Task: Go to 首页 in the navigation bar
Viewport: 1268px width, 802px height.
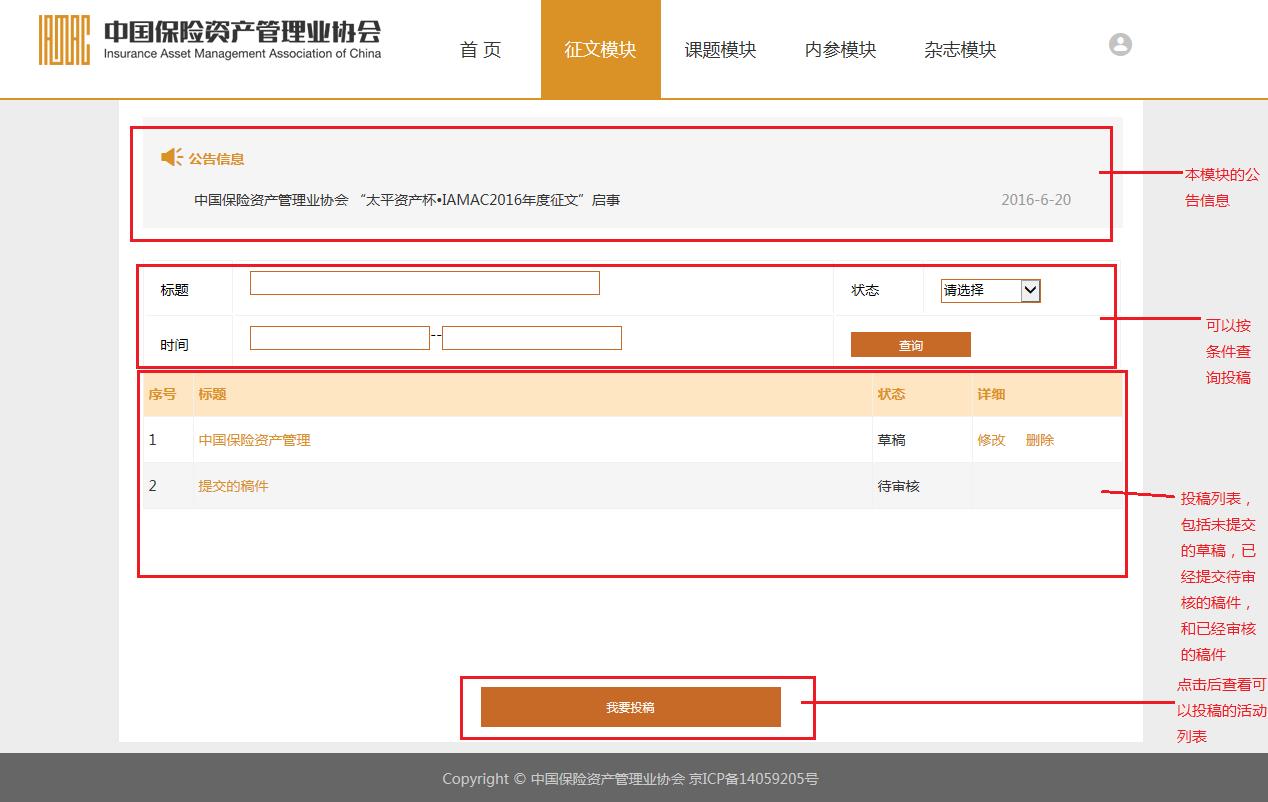Action: tap(480, 50)
